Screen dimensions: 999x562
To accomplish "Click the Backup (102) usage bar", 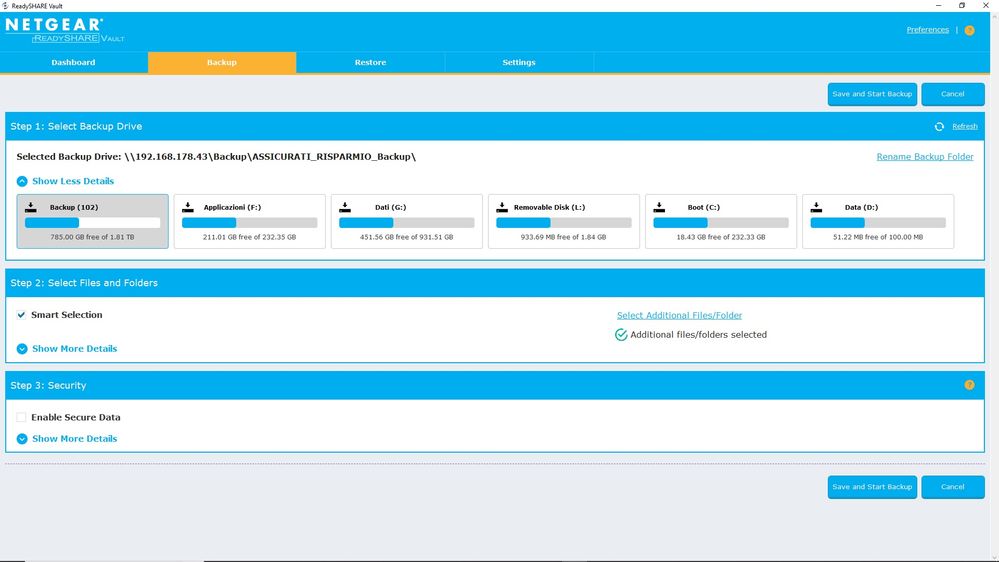I will pos(92,223).
